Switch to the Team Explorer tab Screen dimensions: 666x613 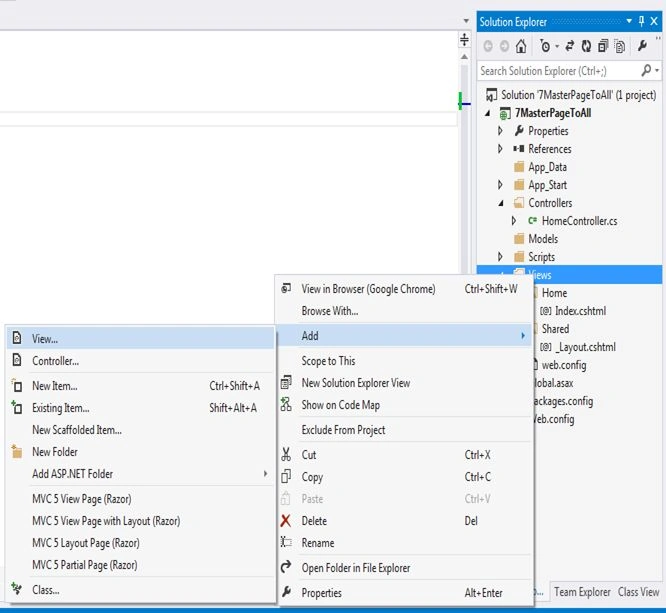point(582,592)
